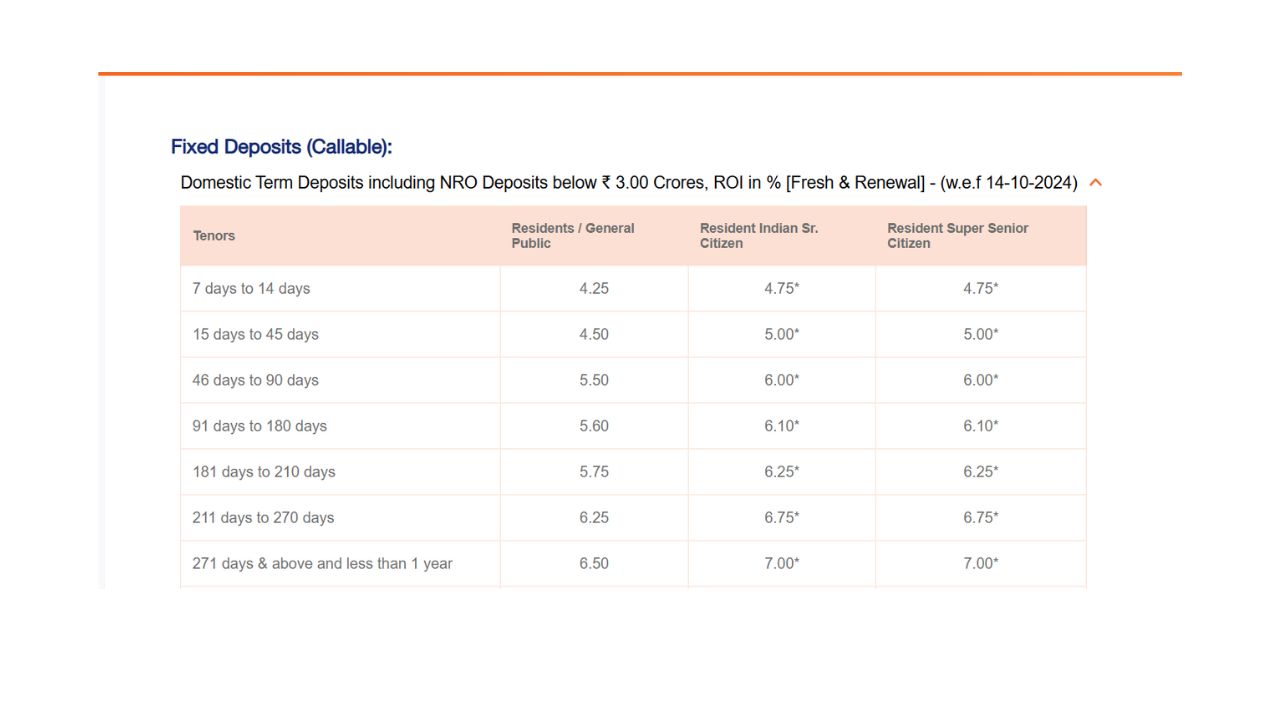Select the 91 days to 180 days tenor
Screen dimensions: 1280x720
click(259, 426)
